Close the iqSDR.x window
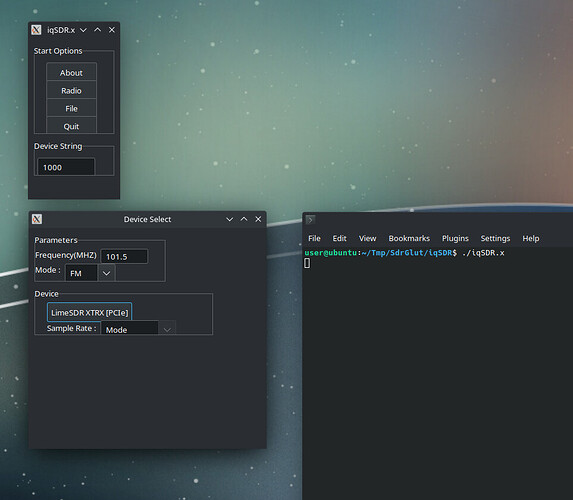573x500 pixels. point(112,30)
